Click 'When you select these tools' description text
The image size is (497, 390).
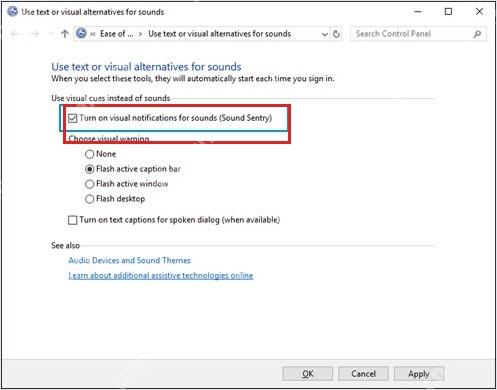[193, 79]
